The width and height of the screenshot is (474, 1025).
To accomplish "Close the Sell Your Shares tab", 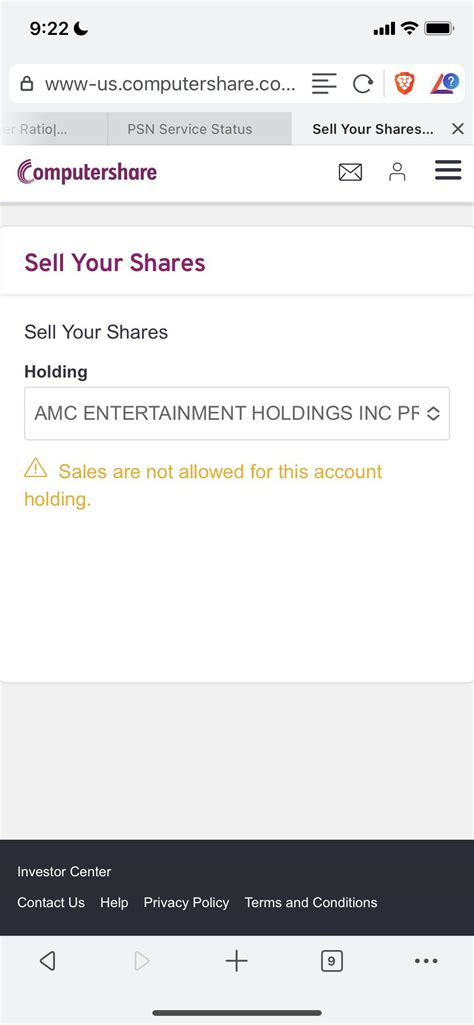I will click(x=458, y=129).
